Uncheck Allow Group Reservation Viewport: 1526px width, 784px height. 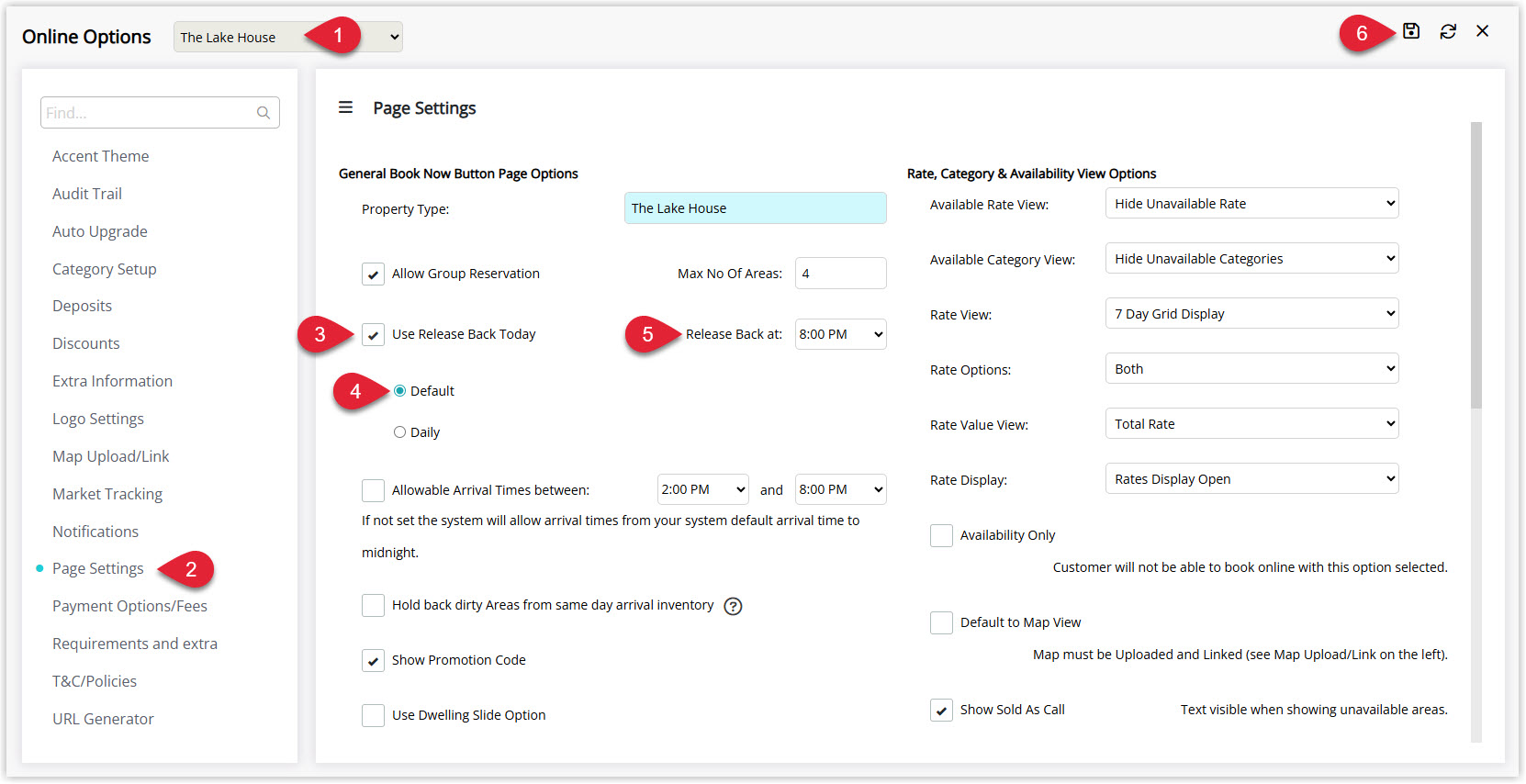[x=373, y=274]
